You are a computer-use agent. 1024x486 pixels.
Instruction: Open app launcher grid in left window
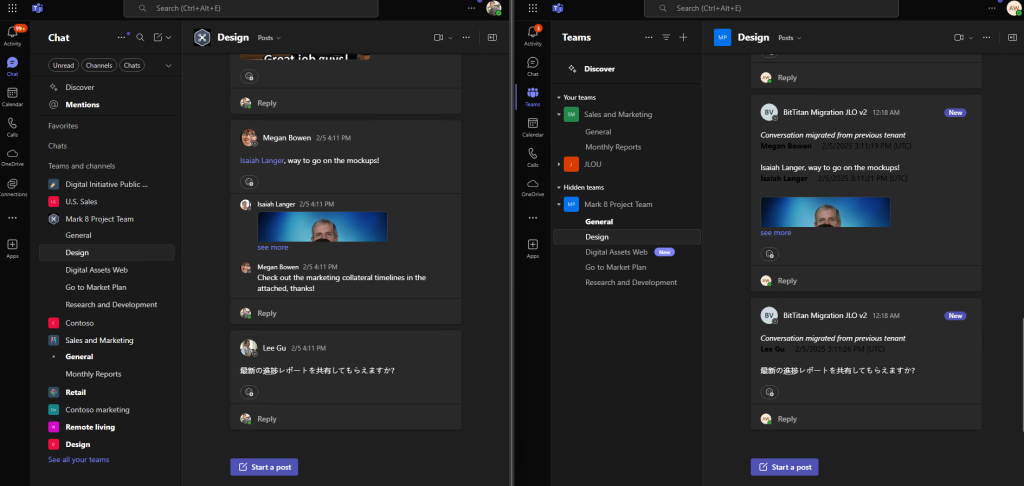pos(12,8)
